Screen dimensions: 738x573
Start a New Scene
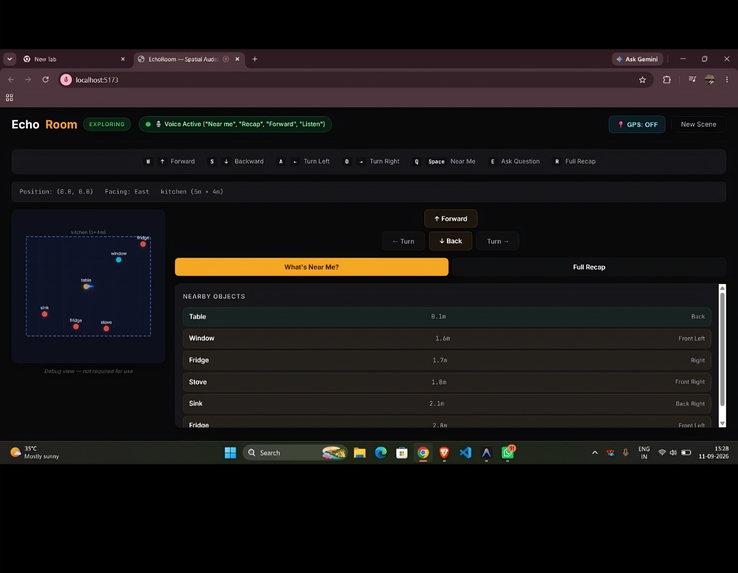coord(698,124)
